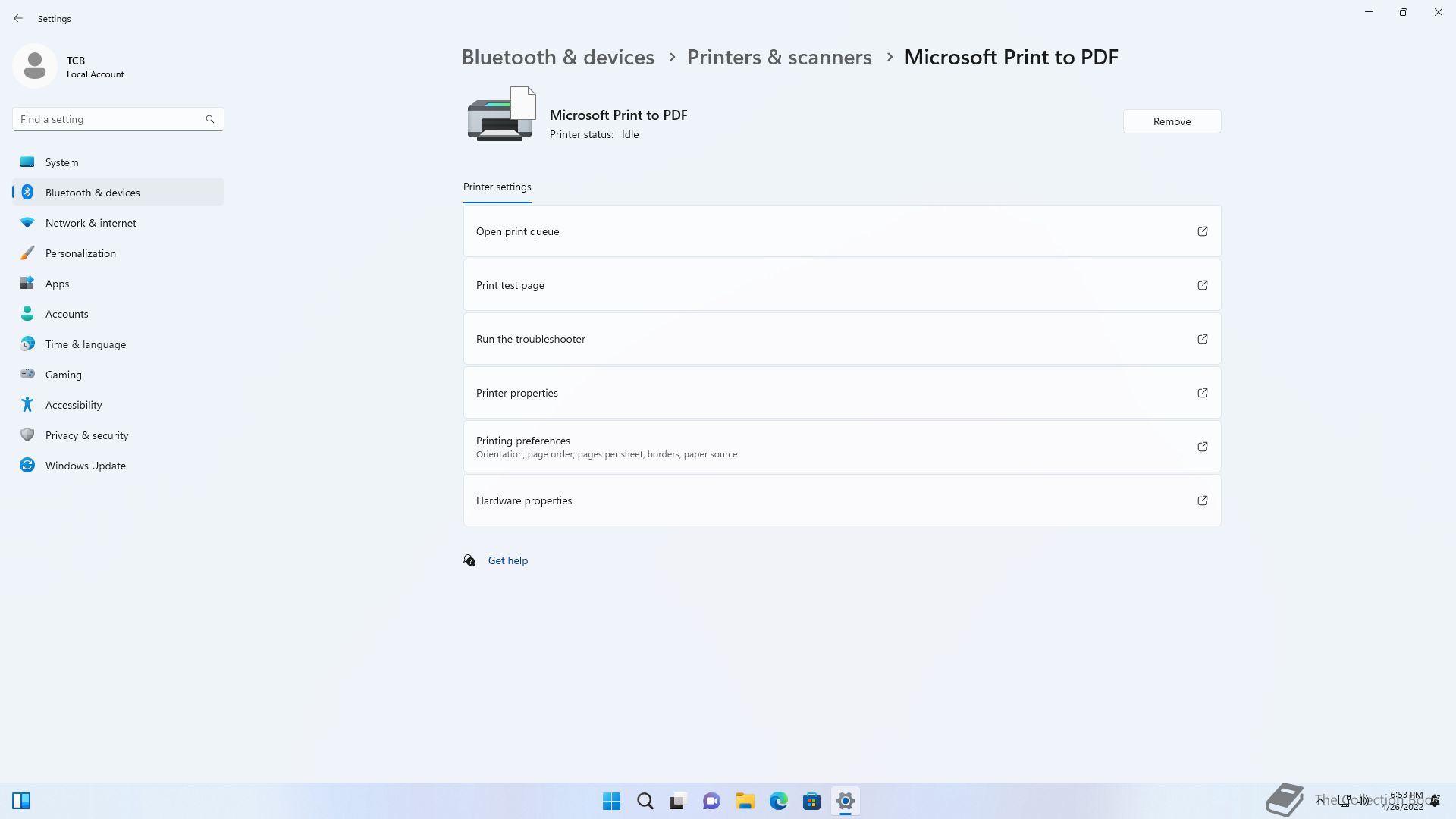Image resolution: width=1456 pixels, height=819 pixels.
Task: Go back using the Settings arrow
Action: [18, 18]
